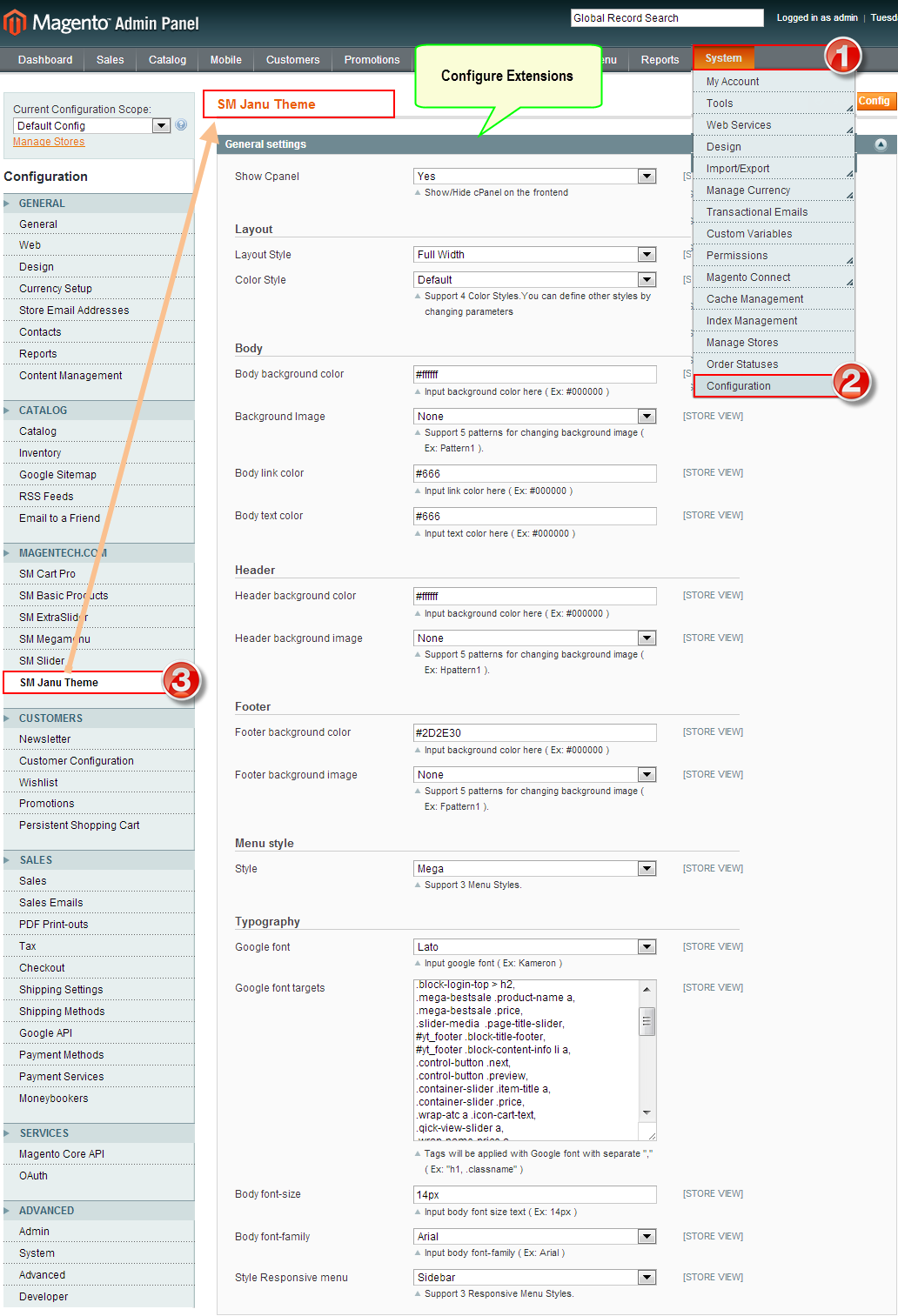The image size is (898, 1316).
Task: Click the help icon beside the scope selector
Action: (181, 125)
